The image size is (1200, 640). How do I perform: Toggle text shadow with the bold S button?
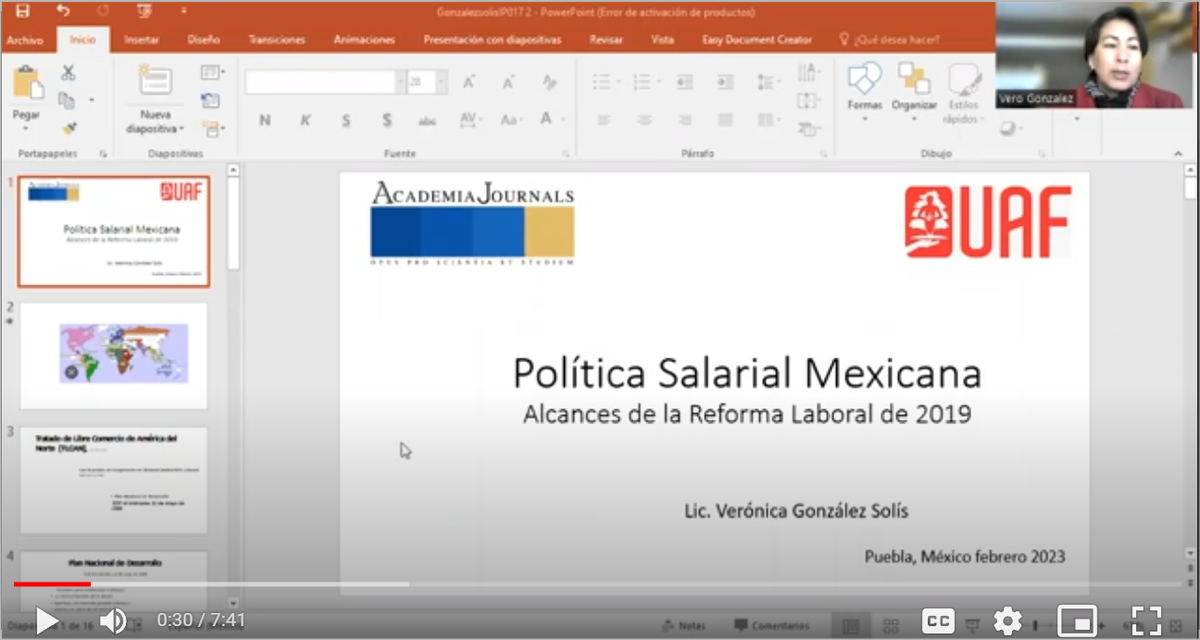[387, 120]
